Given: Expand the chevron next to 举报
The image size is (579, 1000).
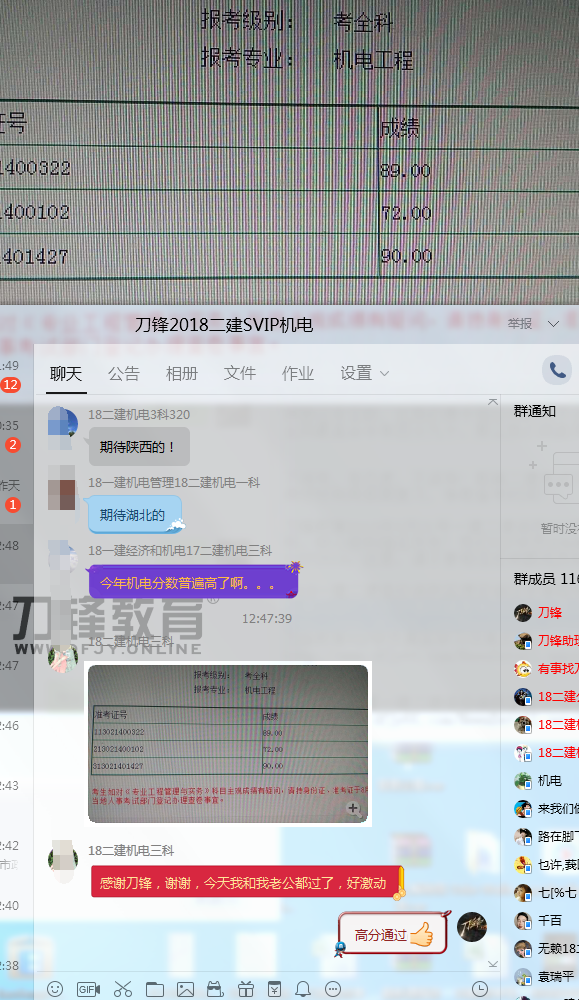Looking at the screenshot, I should point(553,324).
